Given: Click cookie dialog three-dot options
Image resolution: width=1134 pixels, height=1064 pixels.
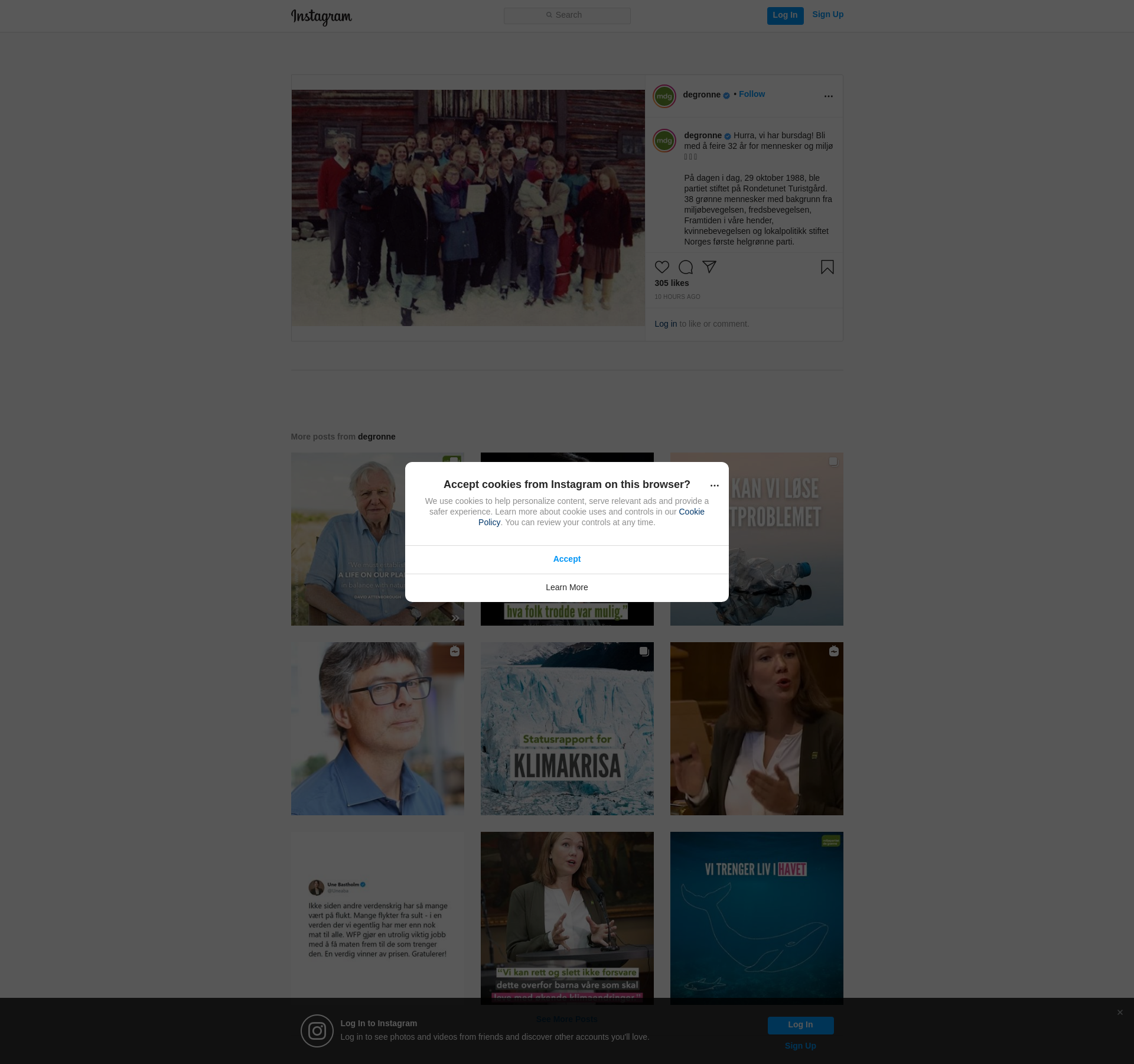Looking at the screenshot, I should tap(715, 486).
